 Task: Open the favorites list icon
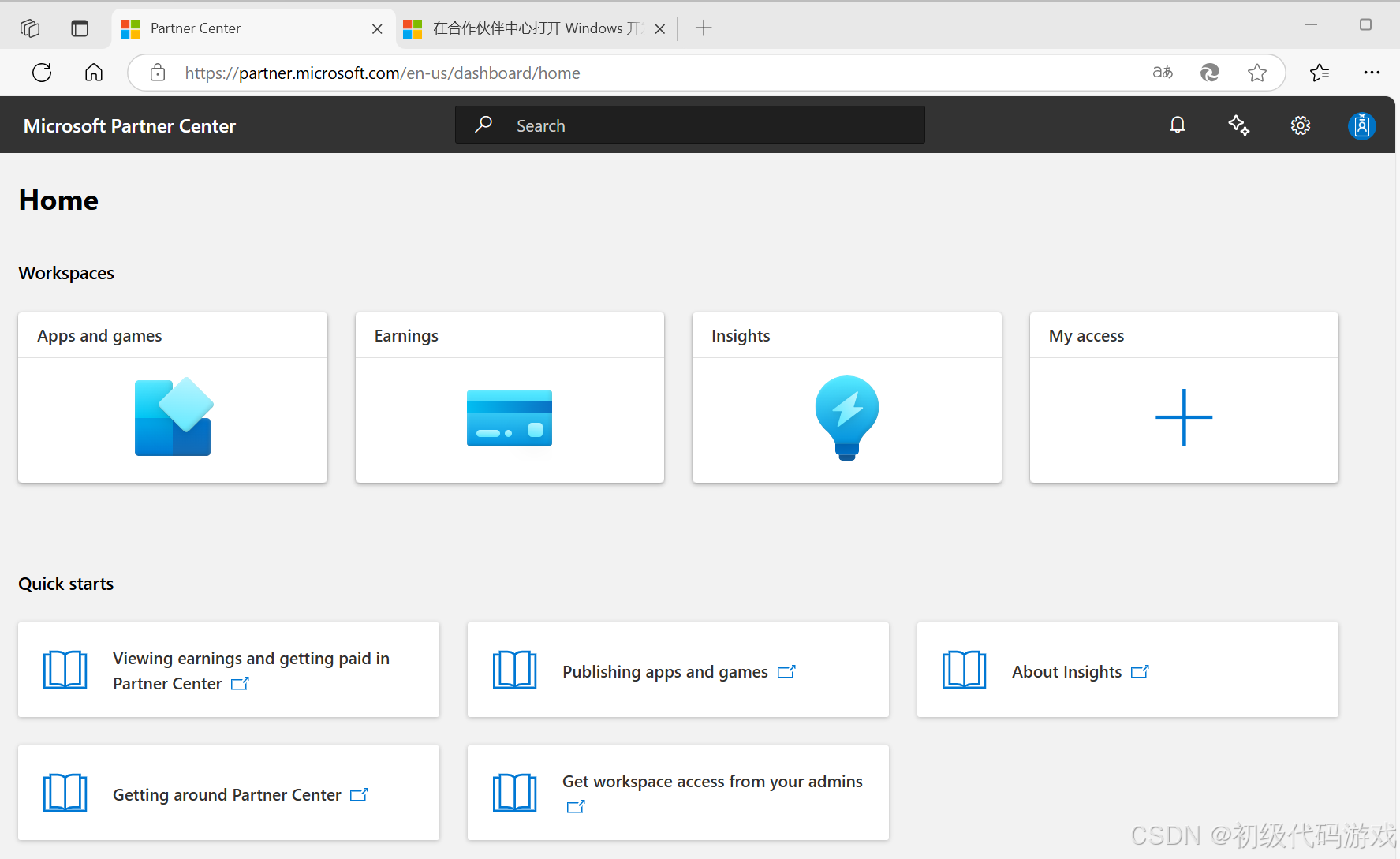tap(1320, 73)
